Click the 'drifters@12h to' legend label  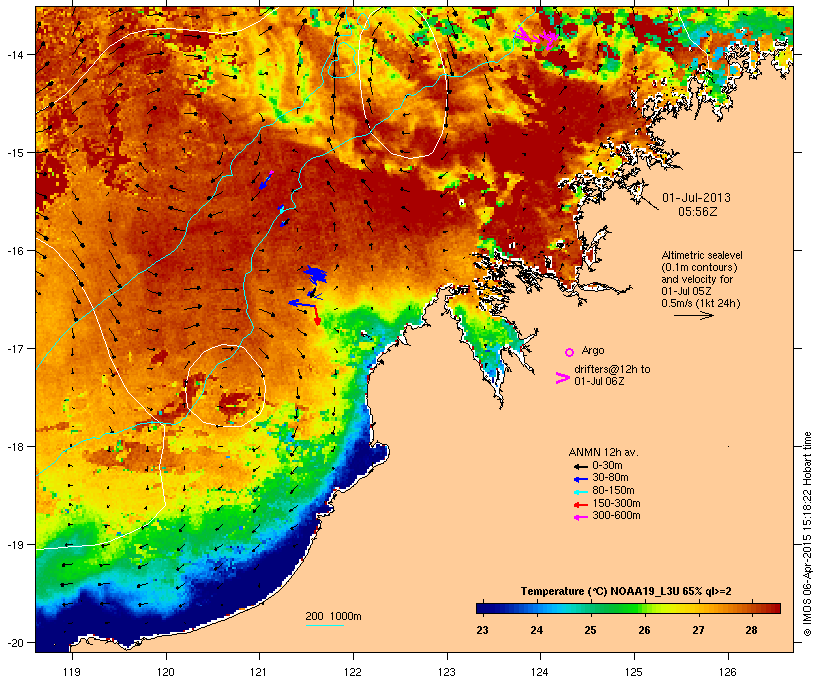click(x=612, y=369)
